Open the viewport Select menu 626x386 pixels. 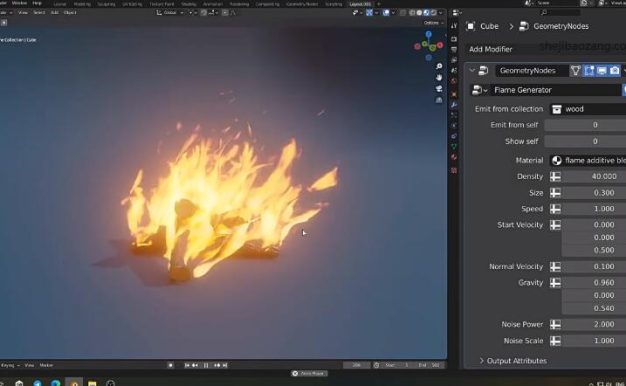pos(39,13)
